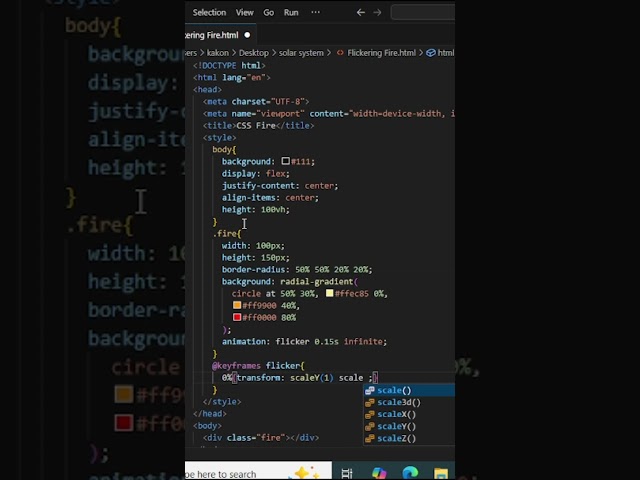Click the 'animation: flicker 0.15s infinite;' line
The height and width of the screenshot is (480, 640).
click(x=304, y=341)
